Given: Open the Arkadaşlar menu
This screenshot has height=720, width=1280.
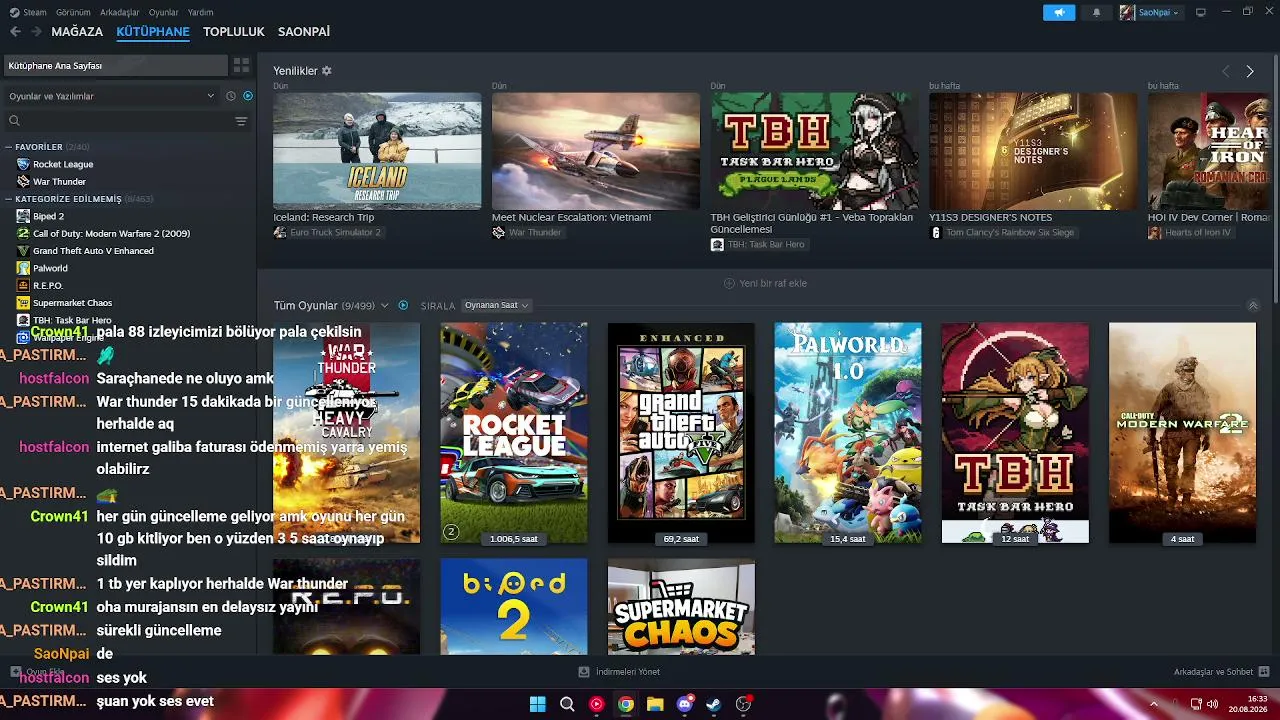Looking at the screenshot, I should (120, 12).
